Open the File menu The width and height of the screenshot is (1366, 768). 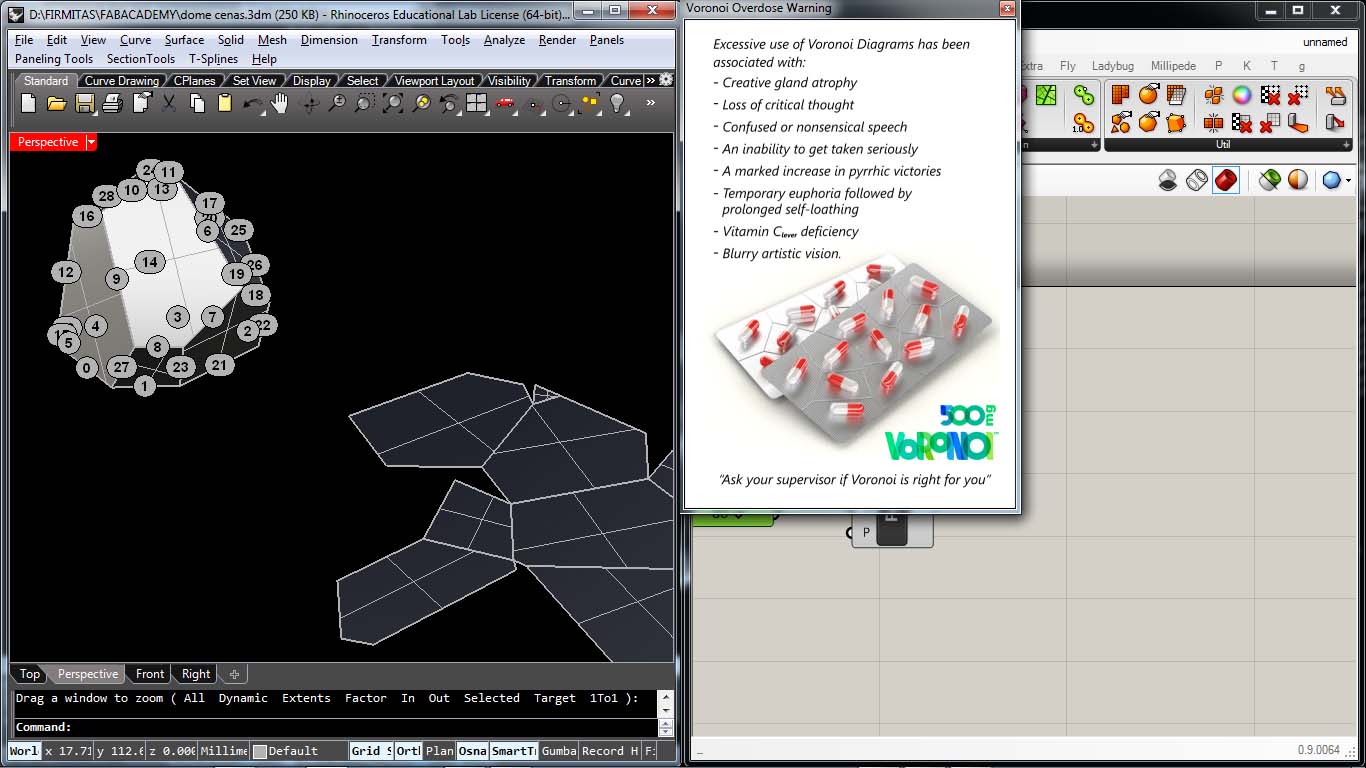click(x=24, y=40)
